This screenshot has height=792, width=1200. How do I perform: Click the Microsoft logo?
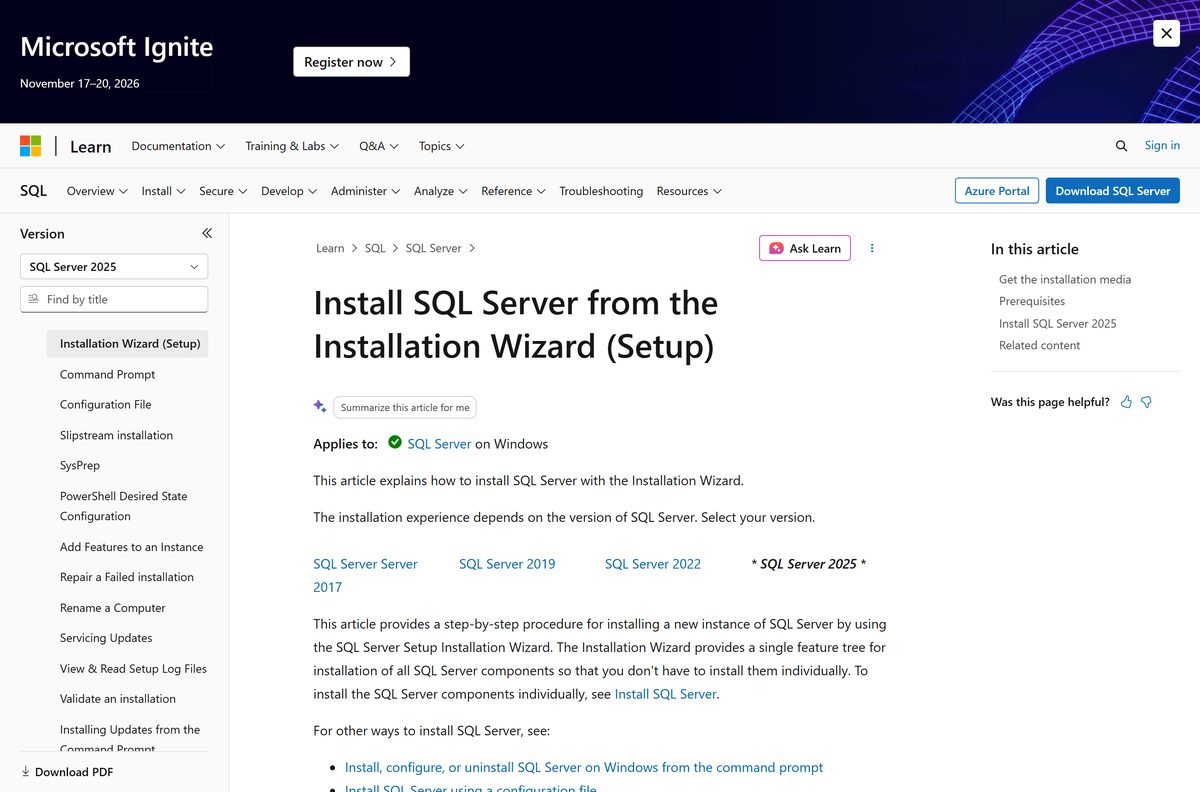31,146
